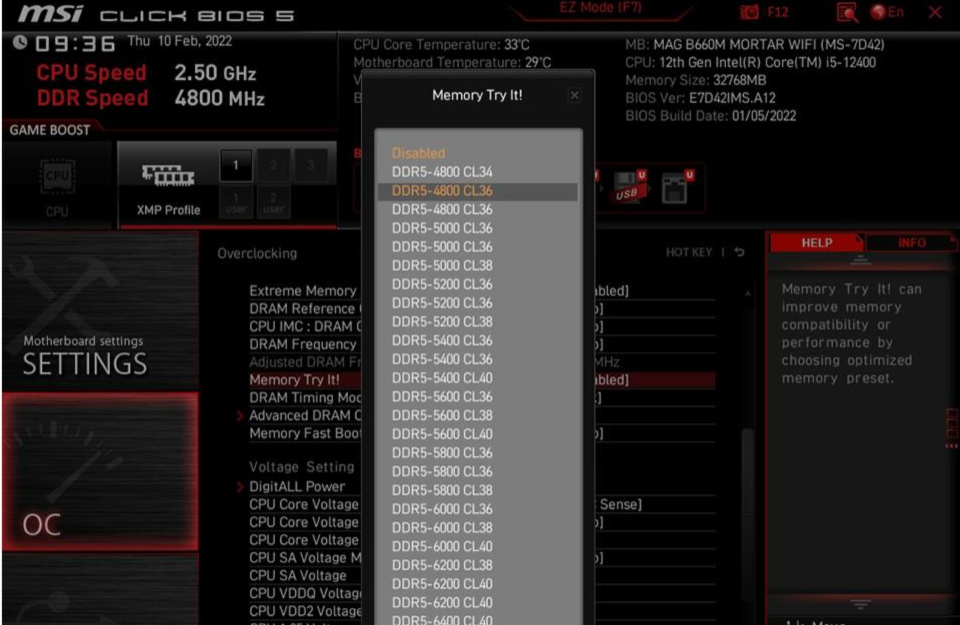
Task: Open the Extreme Memory Profile setting
Action: [481, 291]
